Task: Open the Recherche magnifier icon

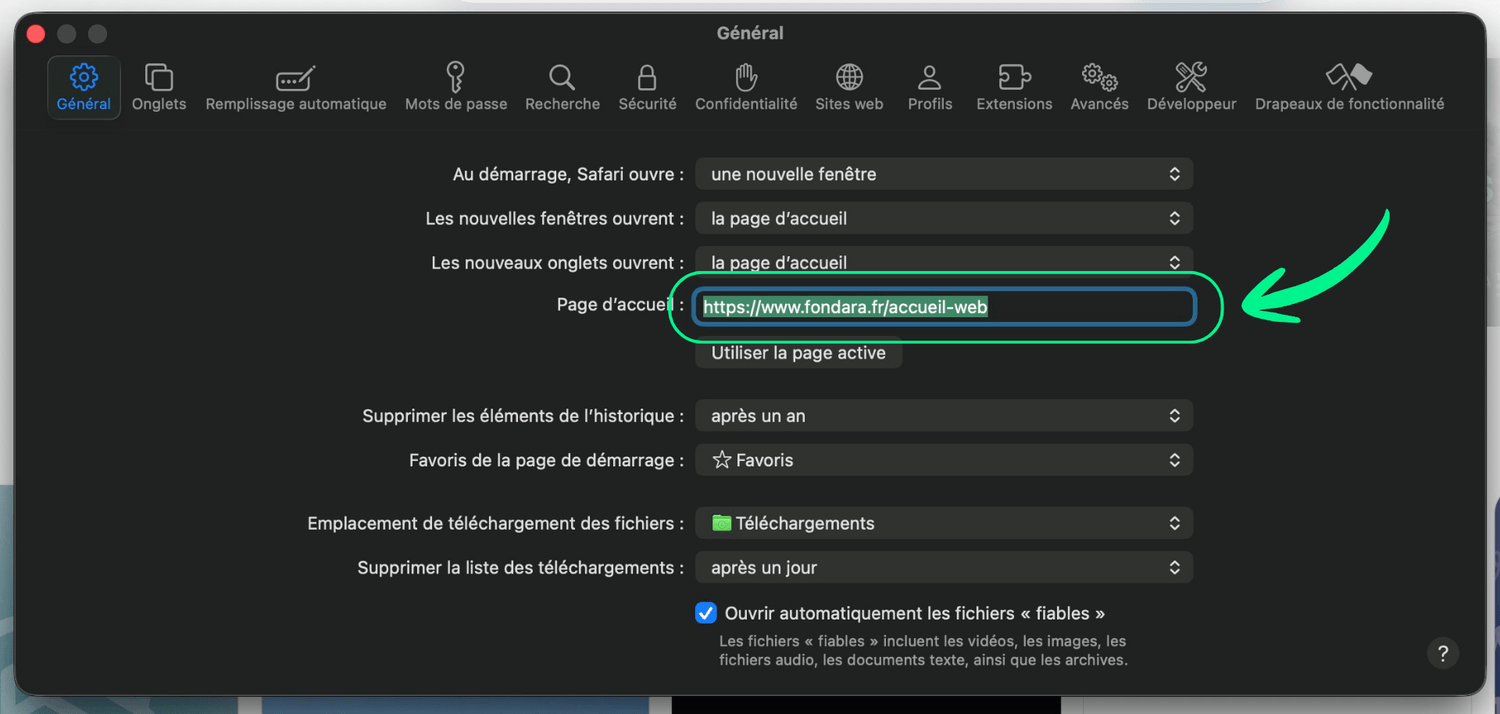Action: coord(562,77)
